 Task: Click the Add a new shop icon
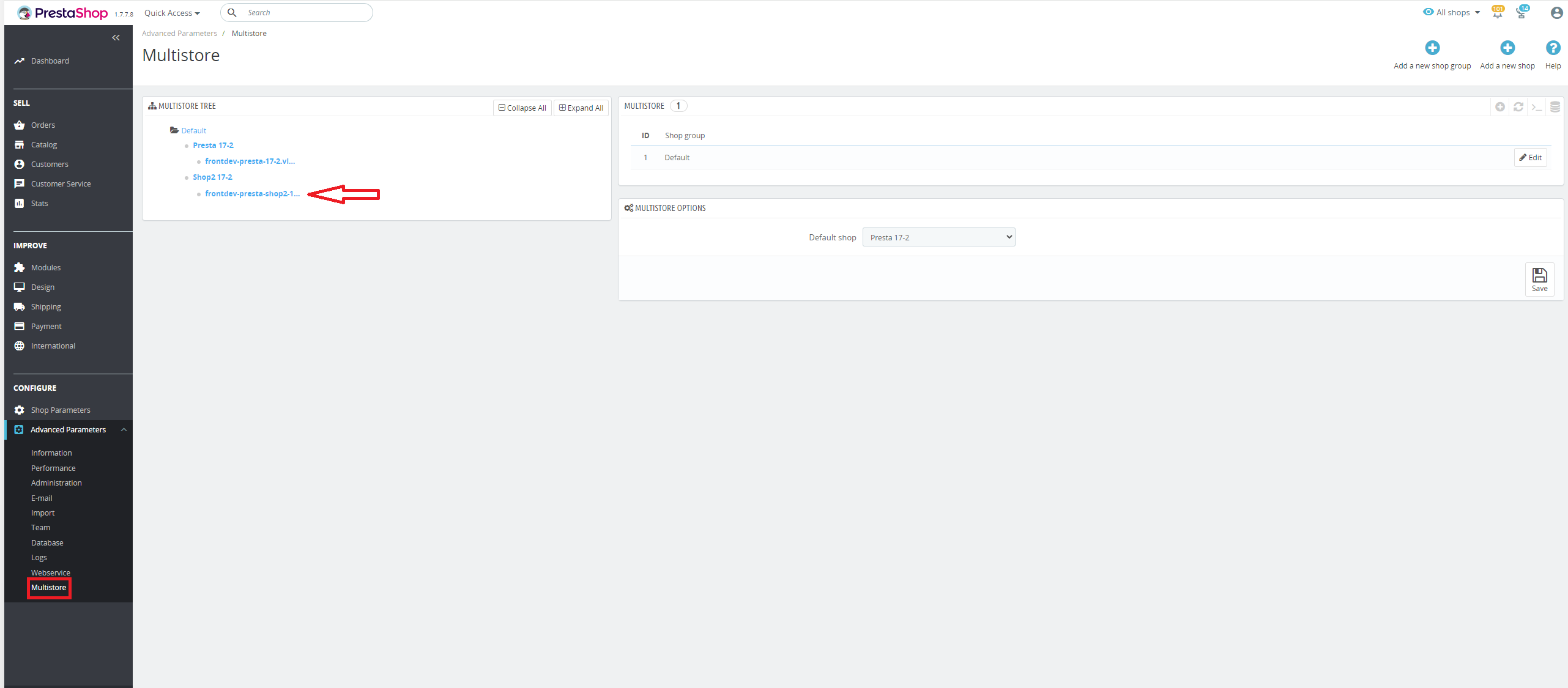coord(1505,47)
